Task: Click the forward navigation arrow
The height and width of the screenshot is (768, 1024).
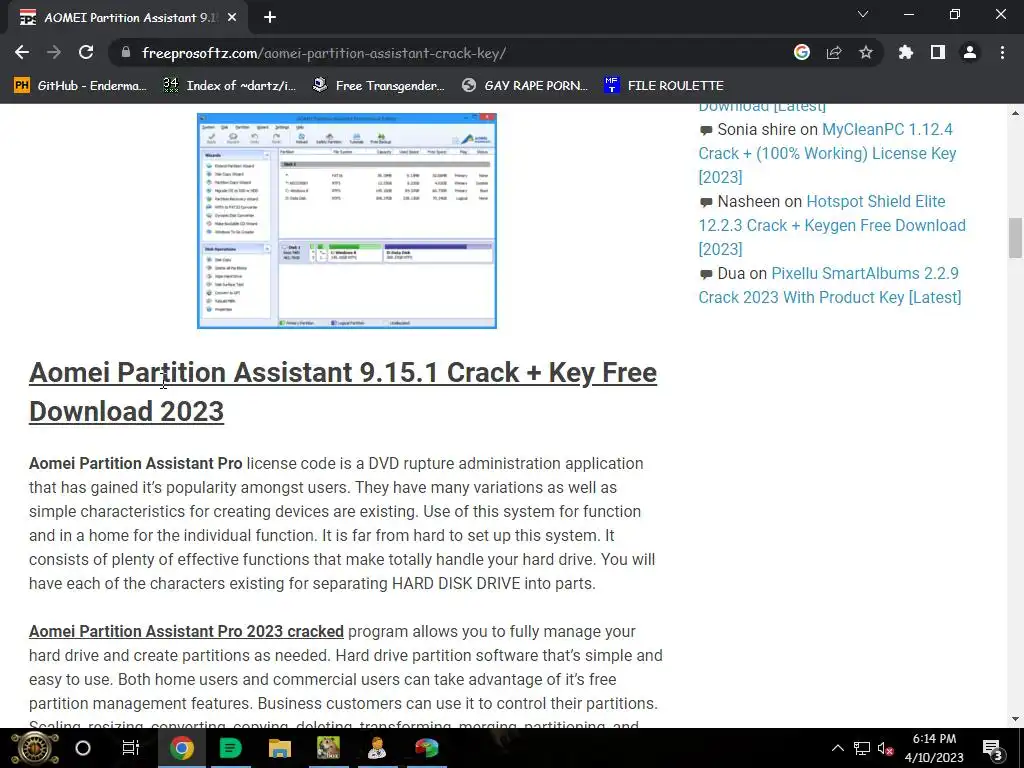Action: tap(54, 52)
